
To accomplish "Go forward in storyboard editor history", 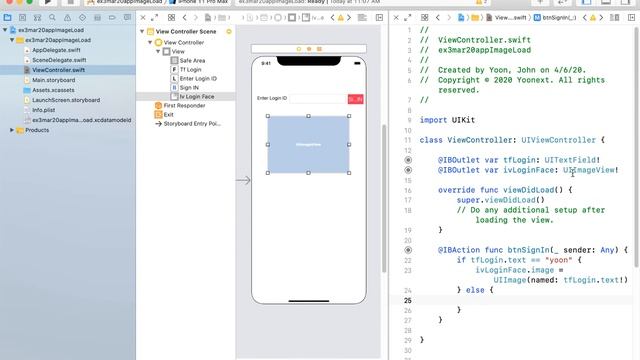I will click(196, 18).
